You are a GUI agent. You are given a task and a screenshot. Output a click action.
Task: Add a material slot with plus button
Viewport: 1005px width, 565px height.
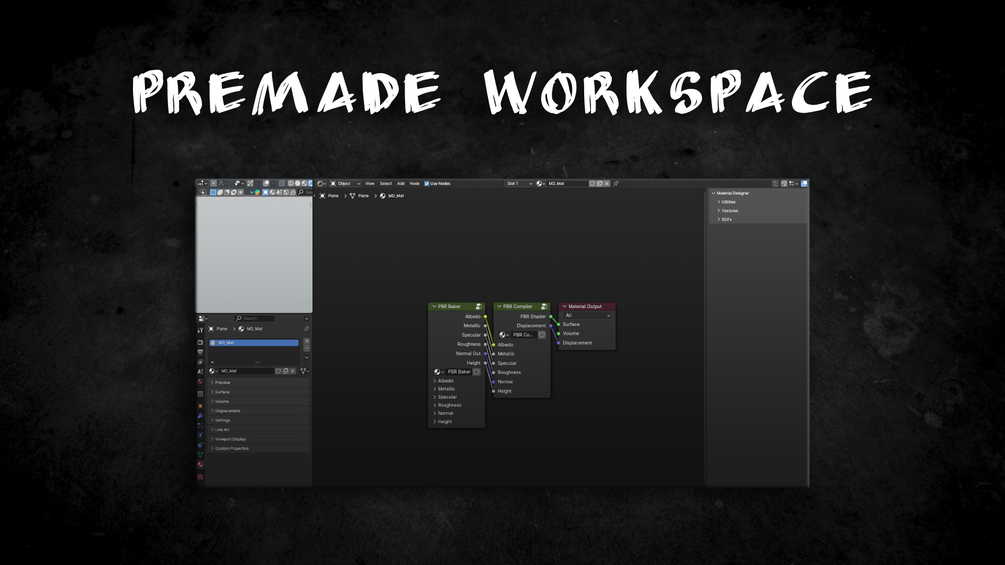pos(306,341)
